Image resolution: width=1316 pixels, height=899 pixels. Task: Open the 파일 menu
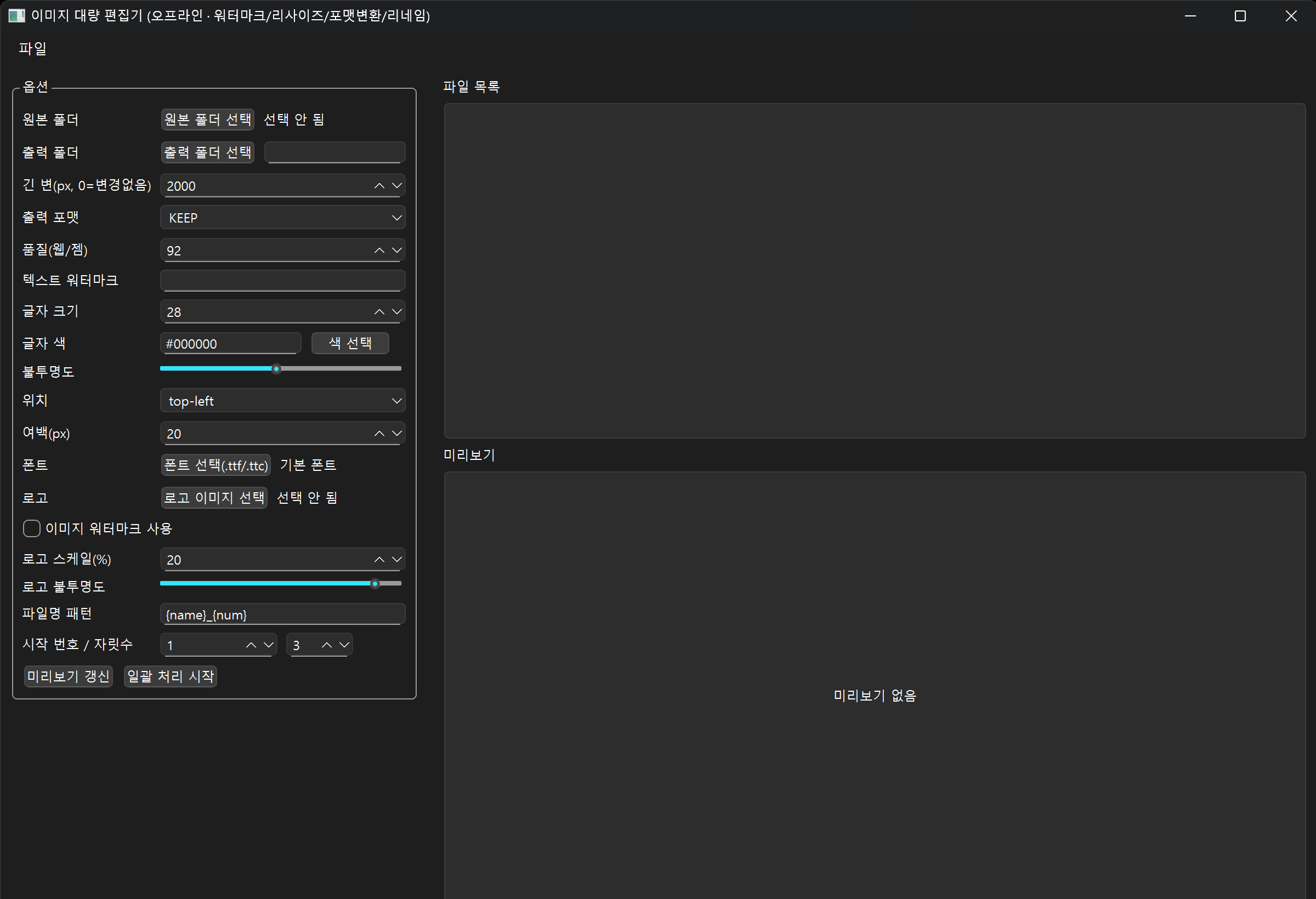[32, 49]
